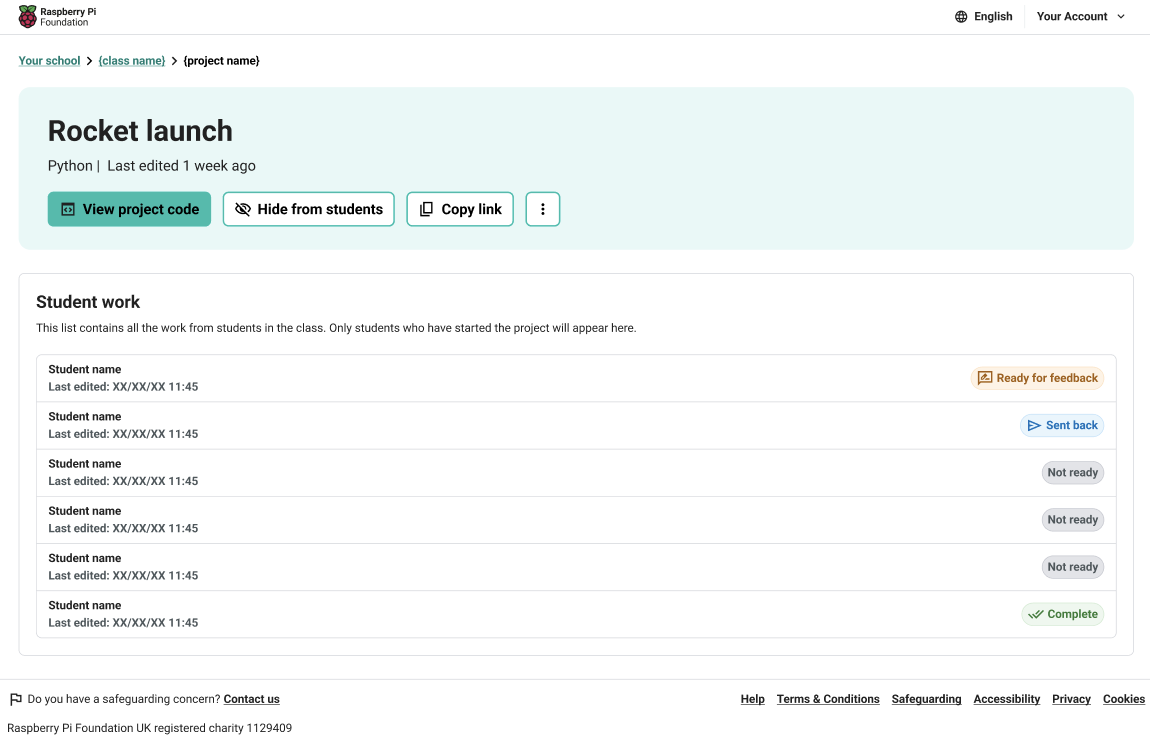Open the Terms & Conditions footer link
This screenshot has width=1150, height=742.
pos(828,699)
